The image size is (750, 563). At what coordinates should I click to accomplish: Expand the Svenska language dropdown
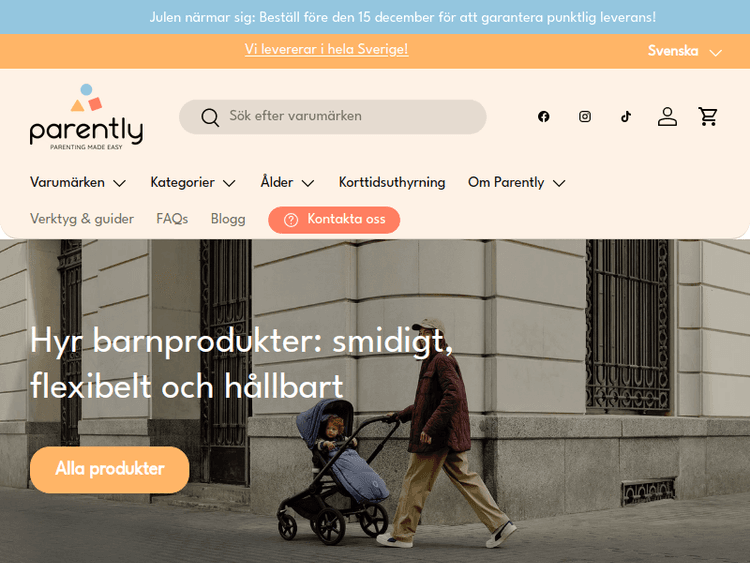[x=684, y=51]
